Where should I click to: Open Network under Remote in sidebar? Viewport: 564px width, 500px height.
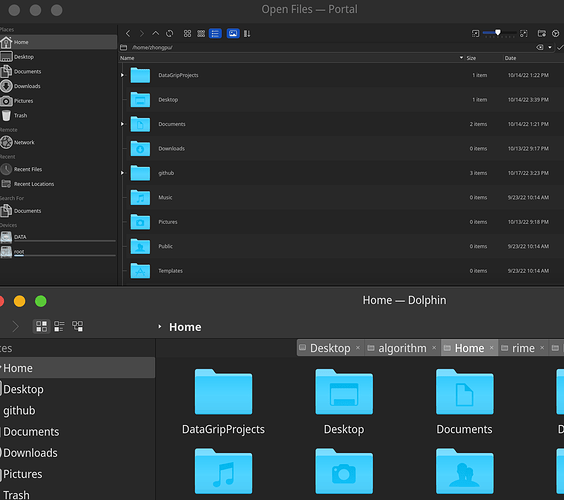58,142
